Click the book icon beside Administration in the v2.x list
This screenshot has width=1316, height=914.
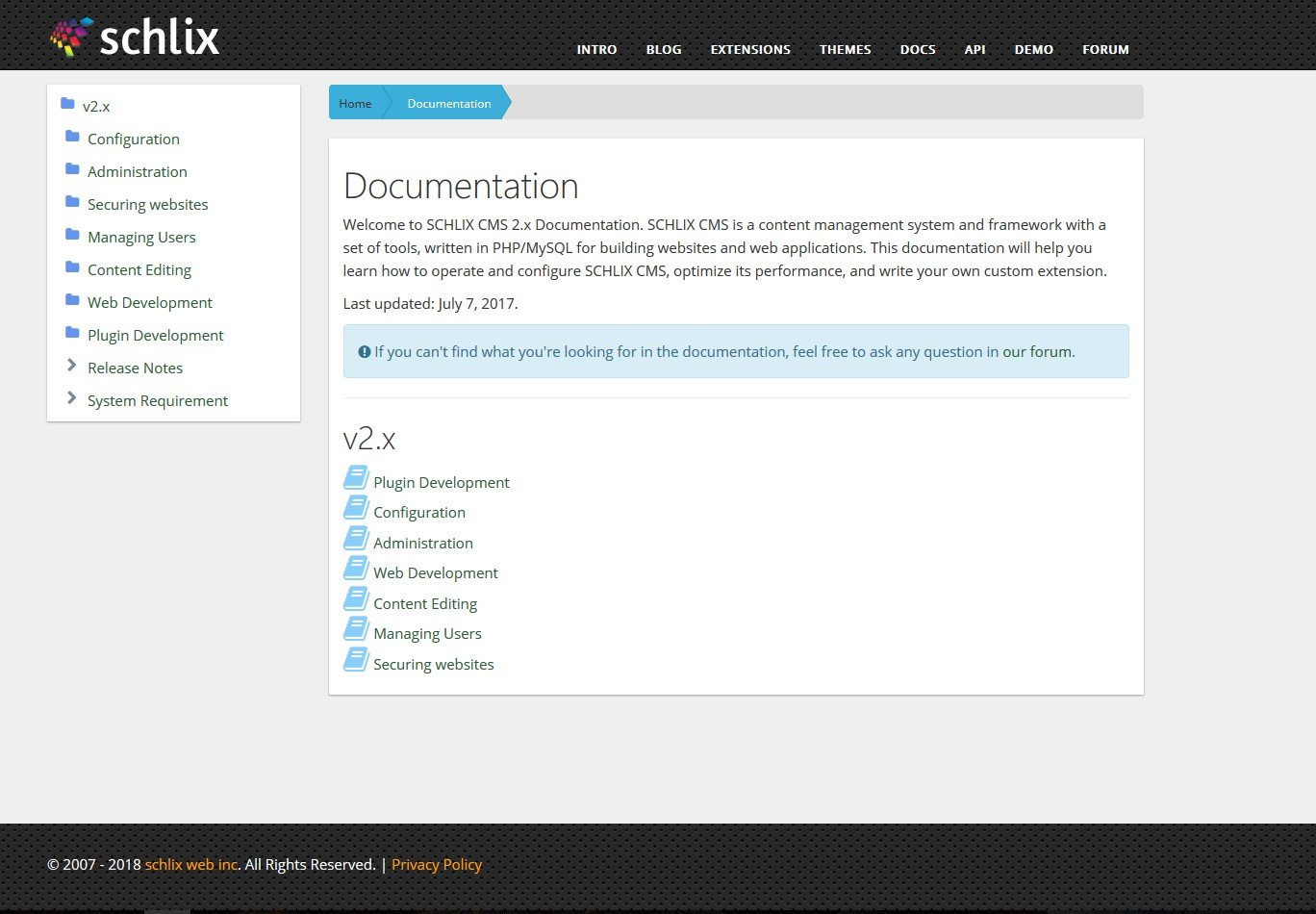point(356,538)
